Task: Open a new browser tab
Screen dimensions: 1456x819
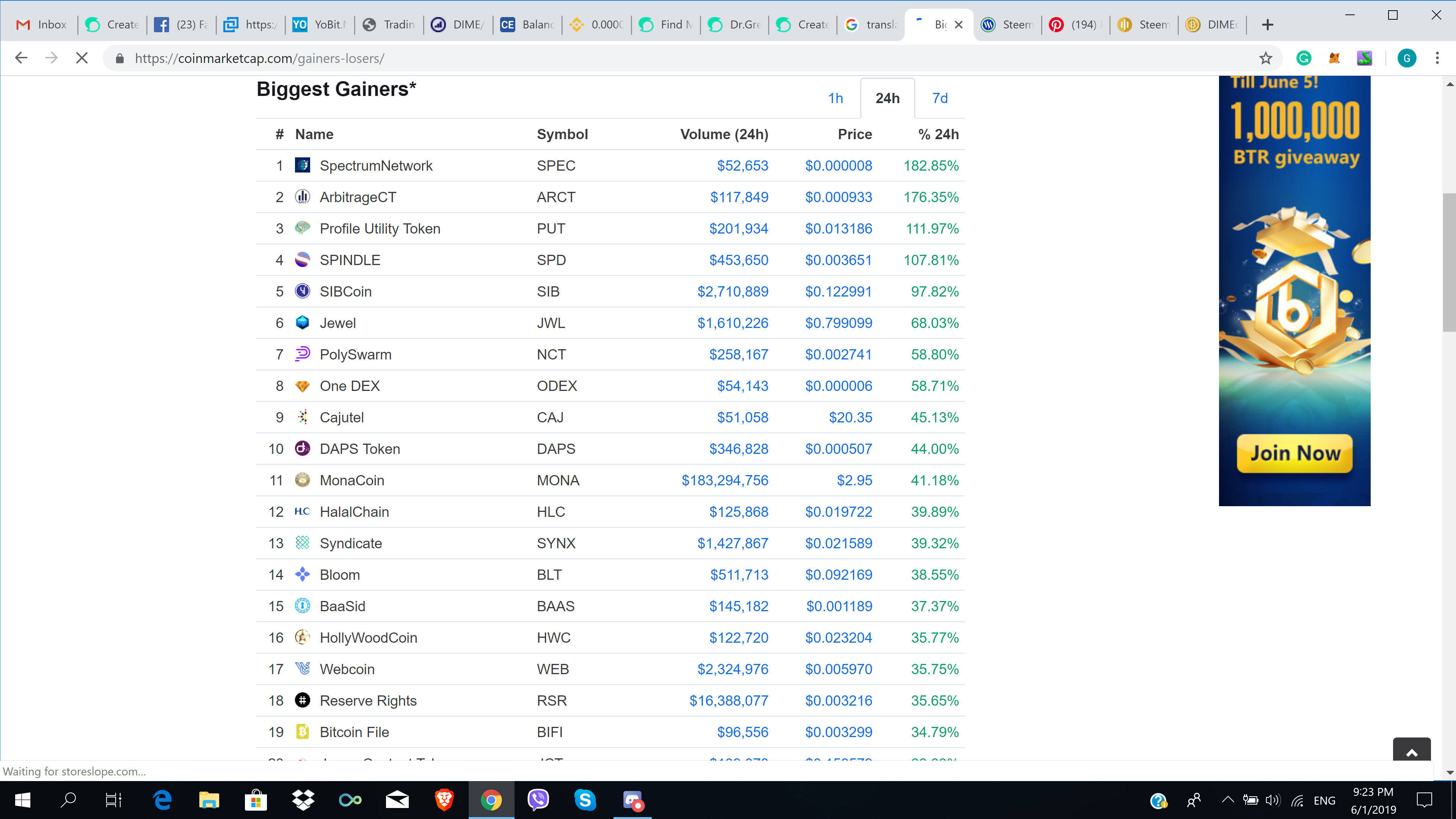Action: tap(1268, 24)
